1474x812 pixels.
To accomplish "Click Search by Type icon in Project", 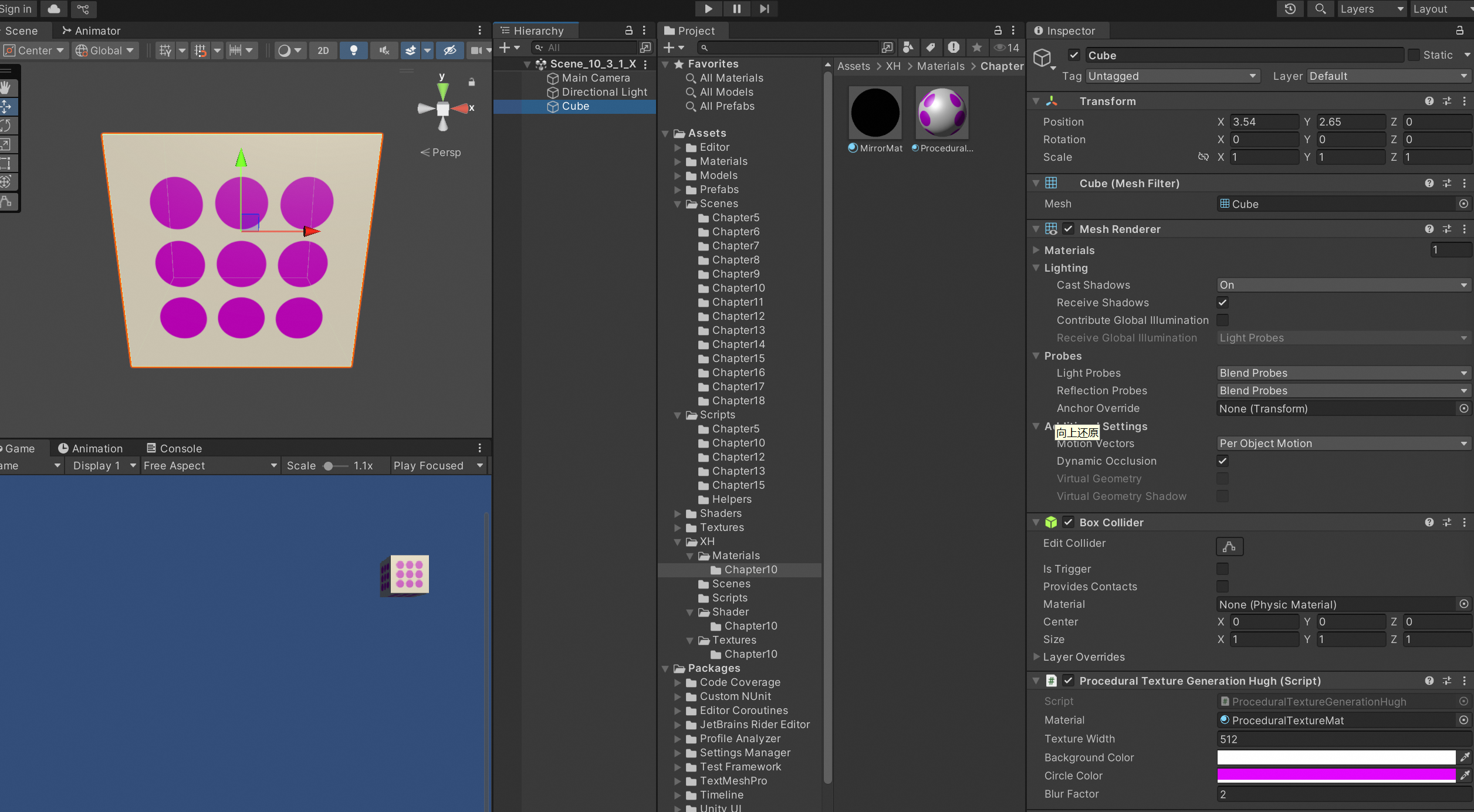I will [908, 48].
